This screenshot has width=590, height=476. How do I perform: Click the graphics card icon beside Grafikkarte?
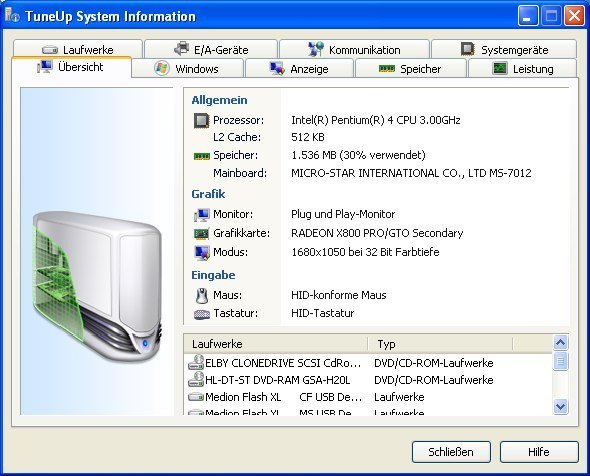[201, 234]
